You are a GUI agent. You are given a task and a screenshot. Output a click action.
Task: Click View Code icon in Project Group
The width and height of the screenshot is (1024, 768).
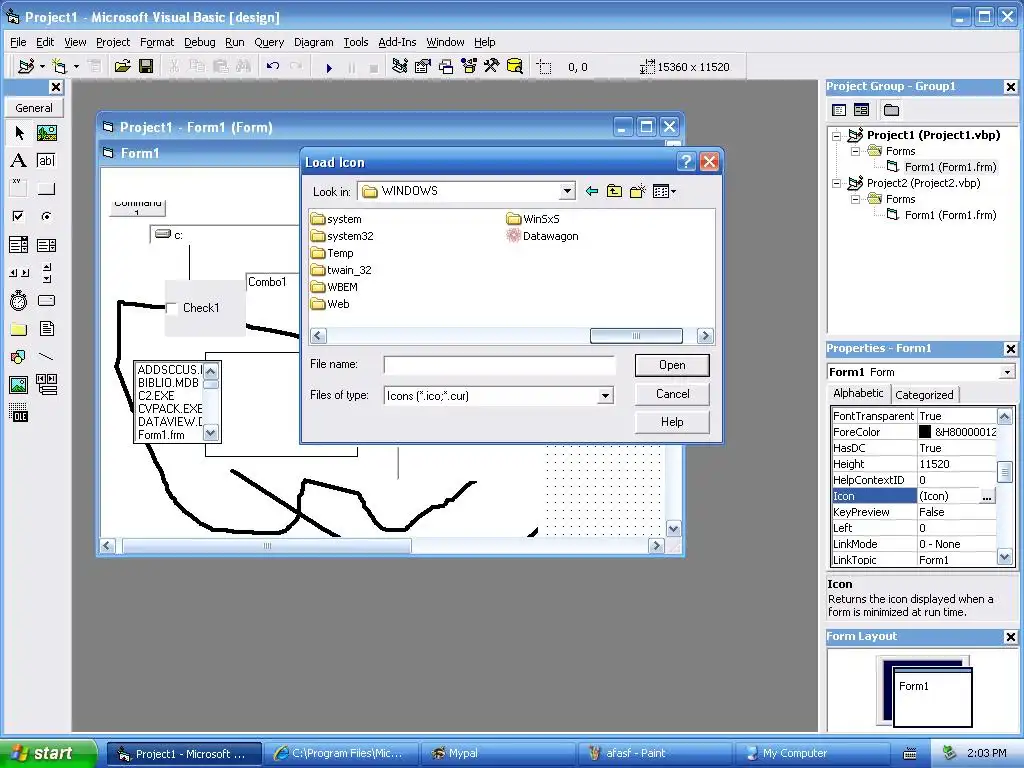839,110
